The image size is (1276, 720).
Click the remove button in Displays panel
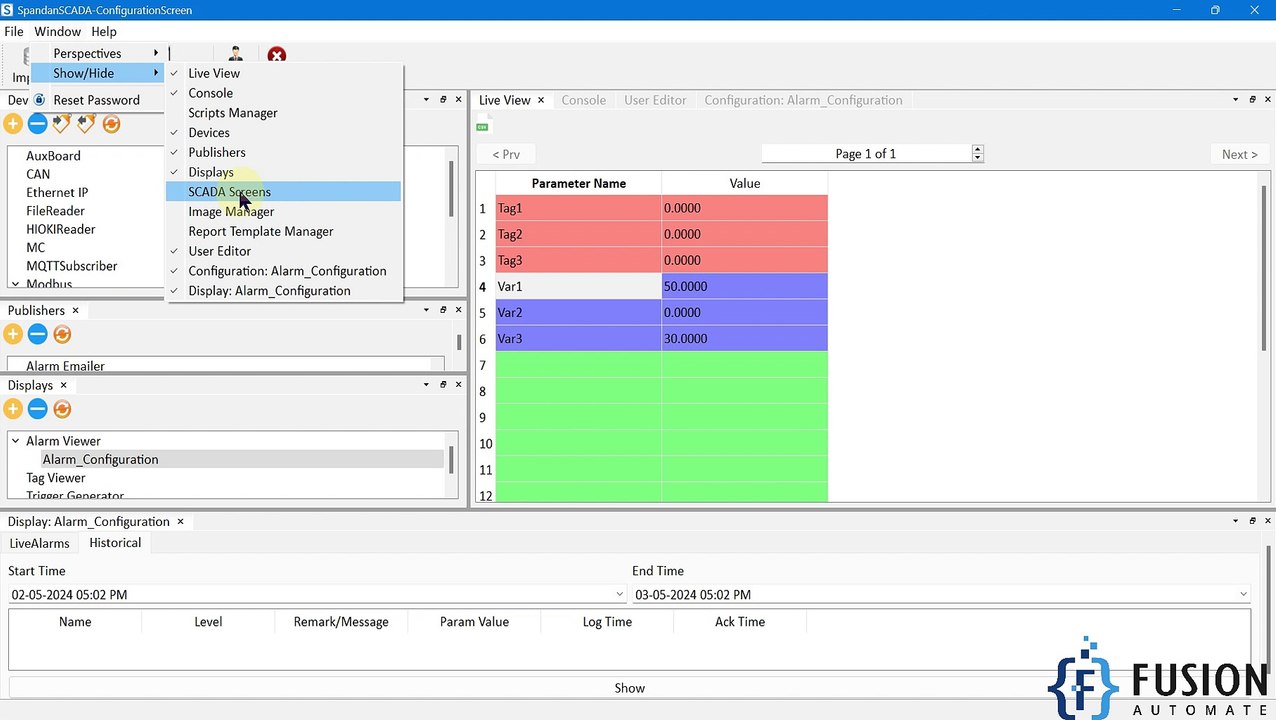click(37, 409)
